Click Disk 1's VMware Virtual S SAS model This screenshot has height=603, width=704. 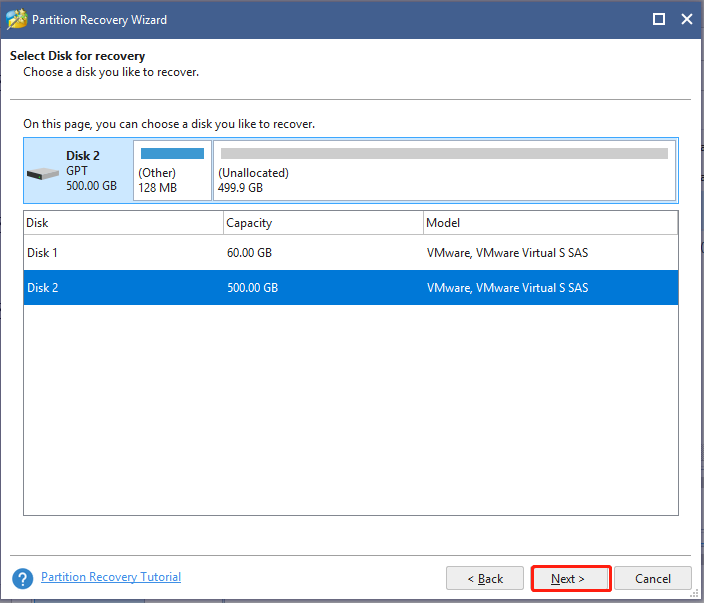click(507, 253)
